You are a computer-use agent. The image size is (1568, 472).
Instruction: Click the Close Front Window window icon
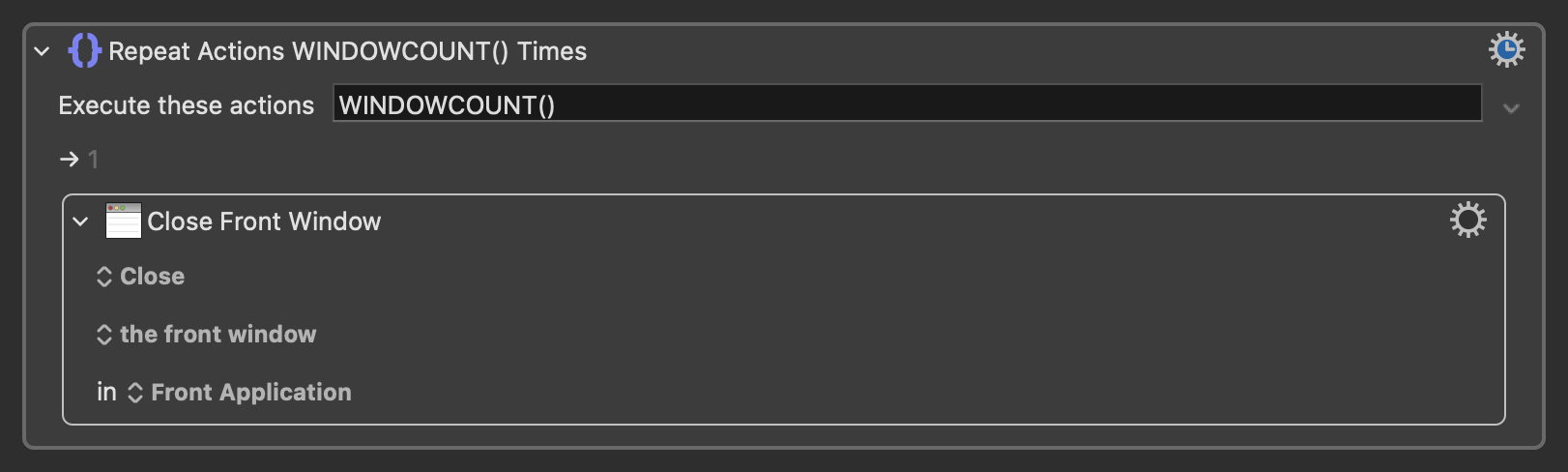pyautogui.click(x=124, y=221)
